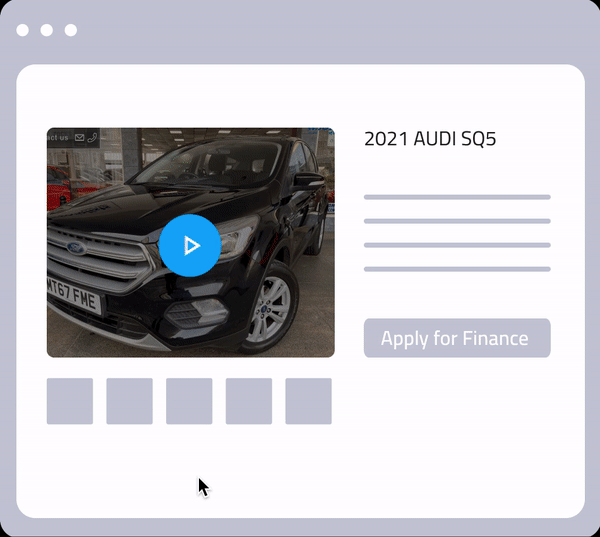Select the second gallery thumbnail
The height and width of the screenshot is (537, 600).
coord(129,401)
